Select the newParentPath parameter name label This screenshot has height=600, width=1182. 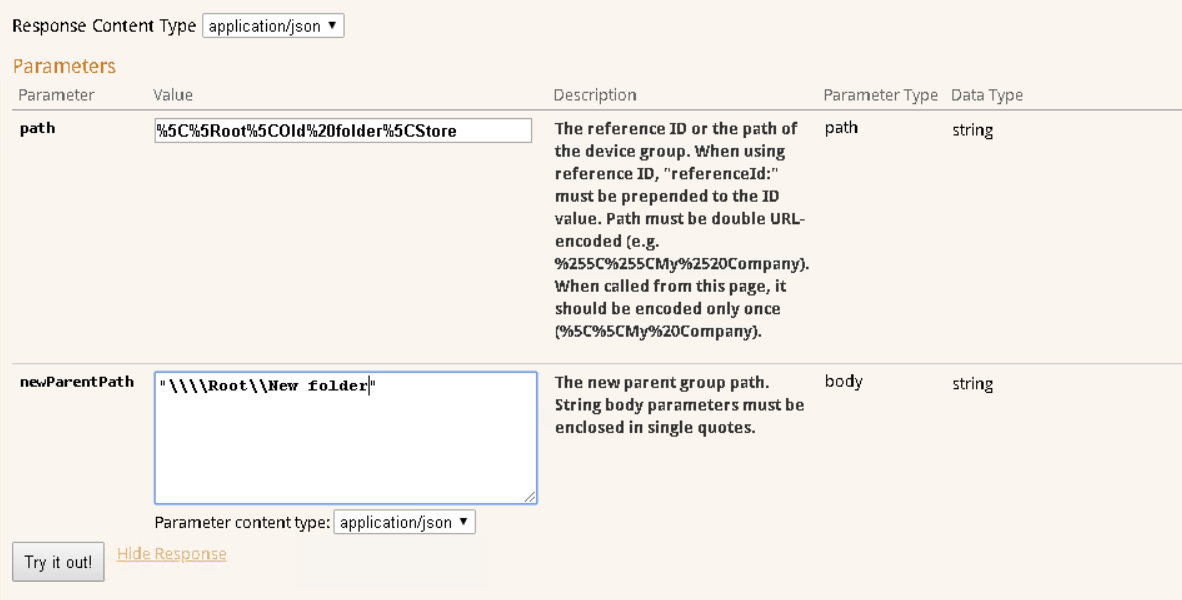[x=77, y=383]
